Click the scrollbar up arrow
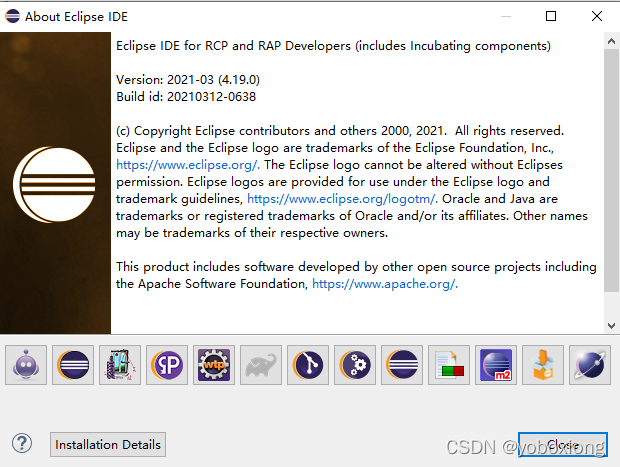 point(611,41)
